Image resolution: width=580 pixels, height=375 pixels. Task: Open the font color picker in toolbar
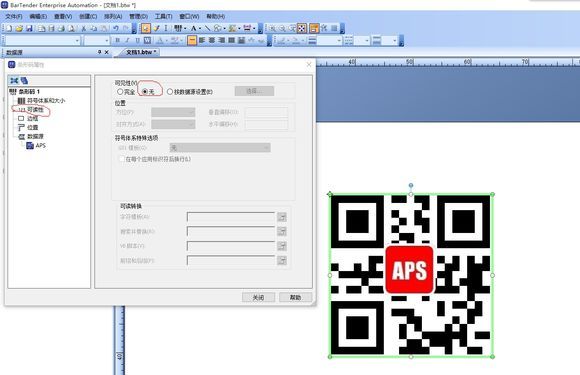(160, 40)
